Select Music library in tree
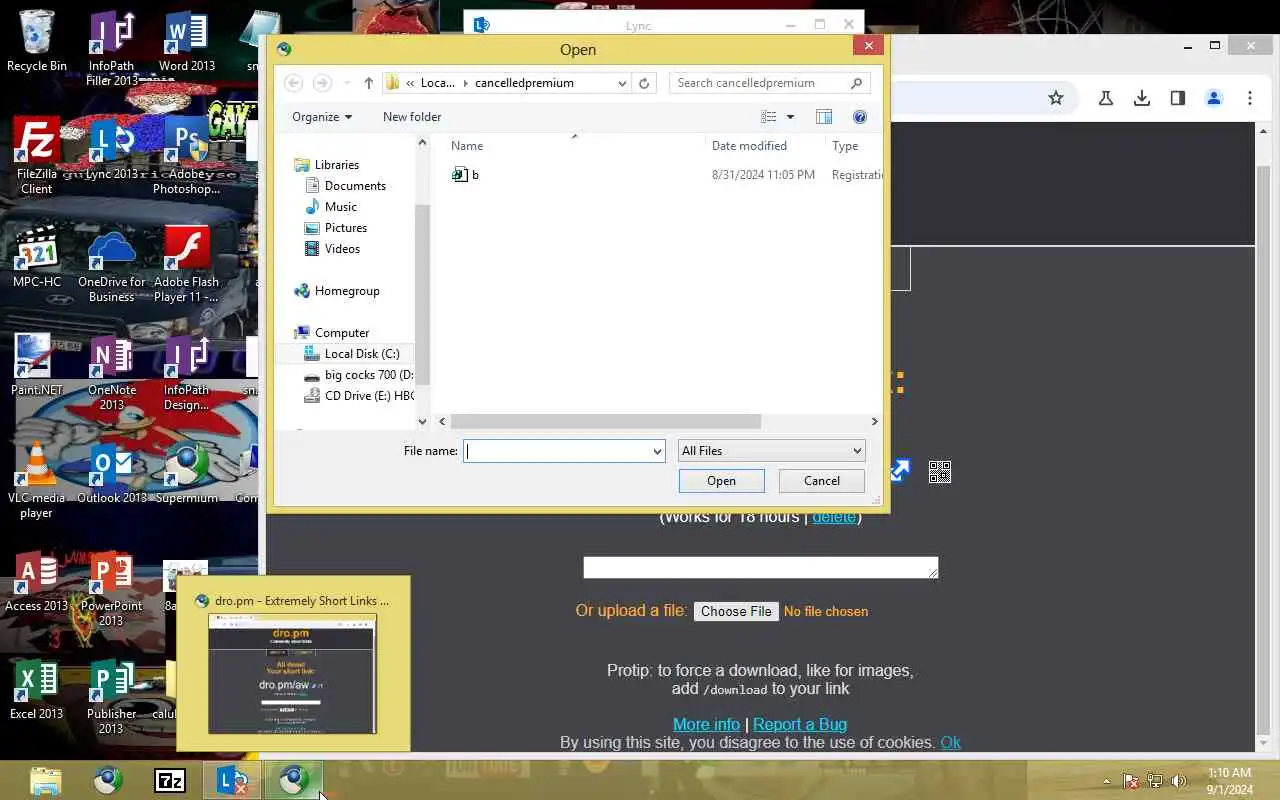 (x=330, y=207)
